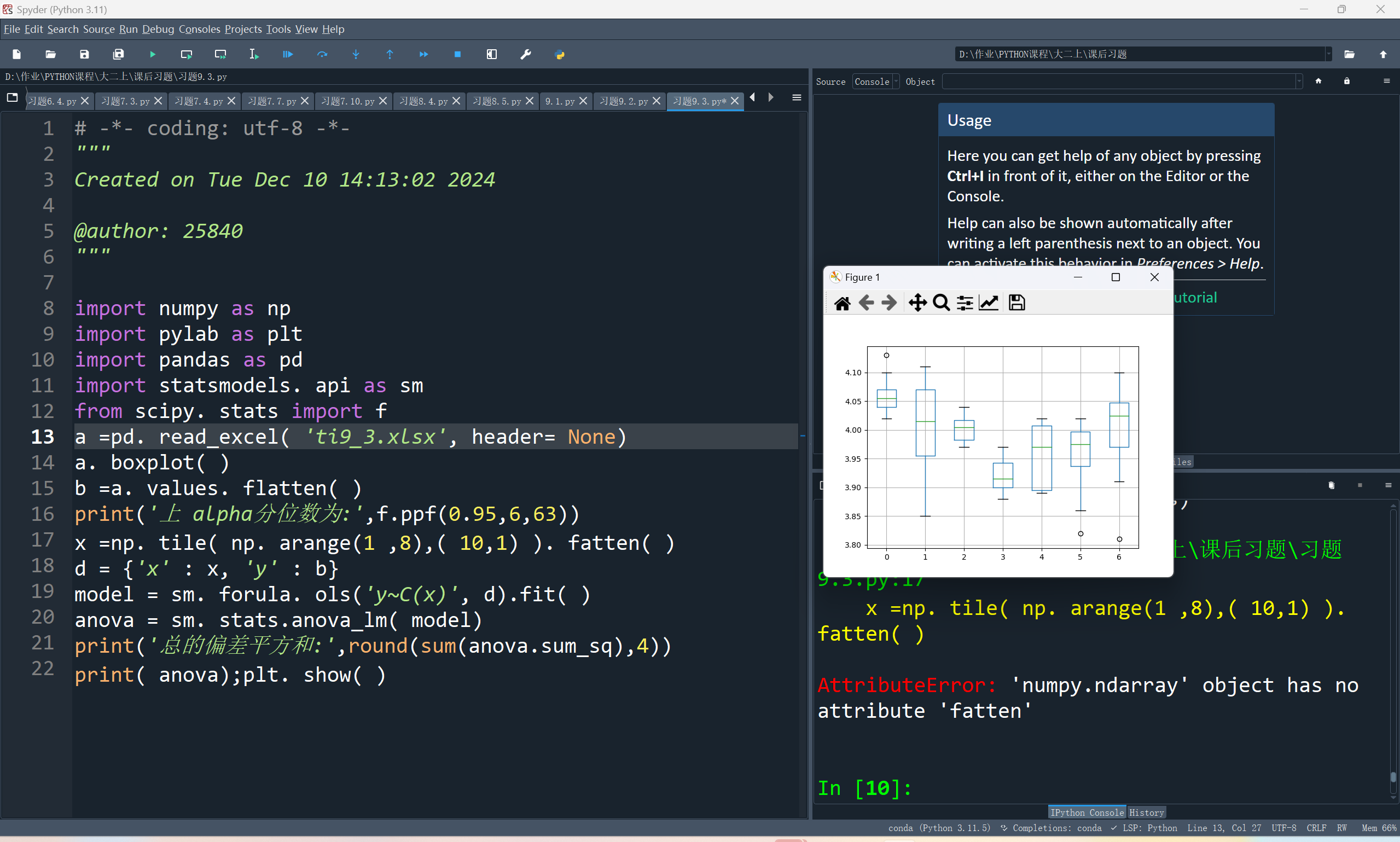Viewport: 1400px width, 842px height.
Task: Expand the working directory path dropdown
Action: point(1328,54)
